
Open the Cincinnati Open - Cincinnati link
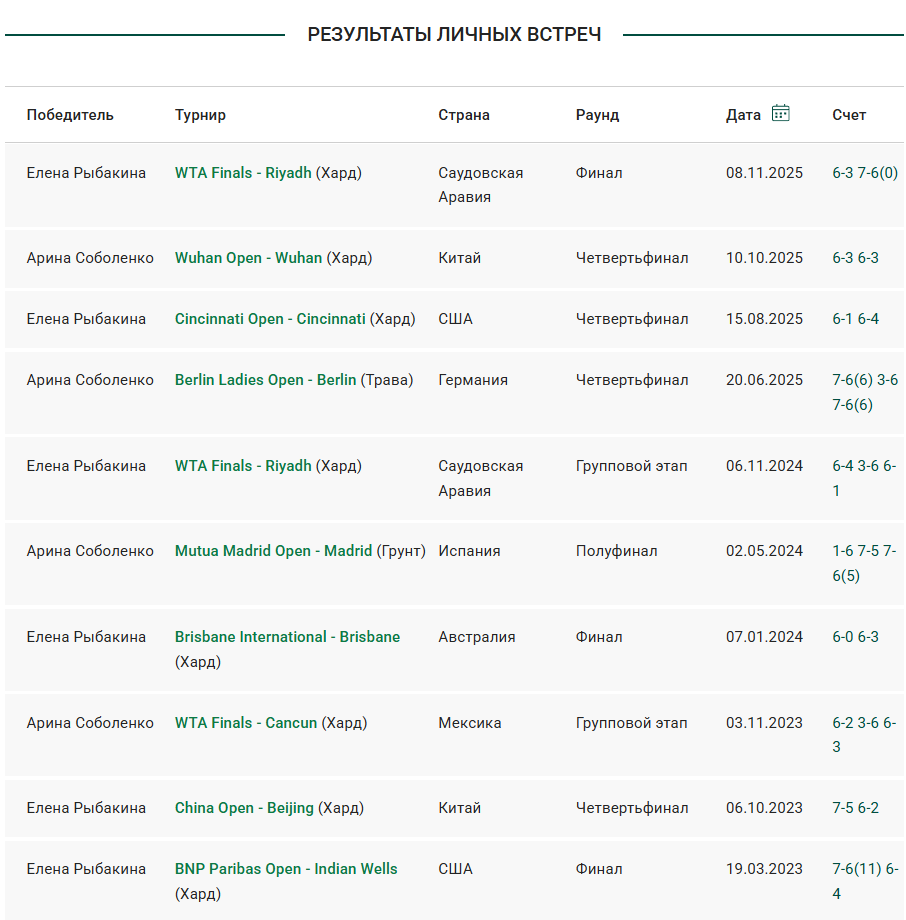click(x=270, y=319)
